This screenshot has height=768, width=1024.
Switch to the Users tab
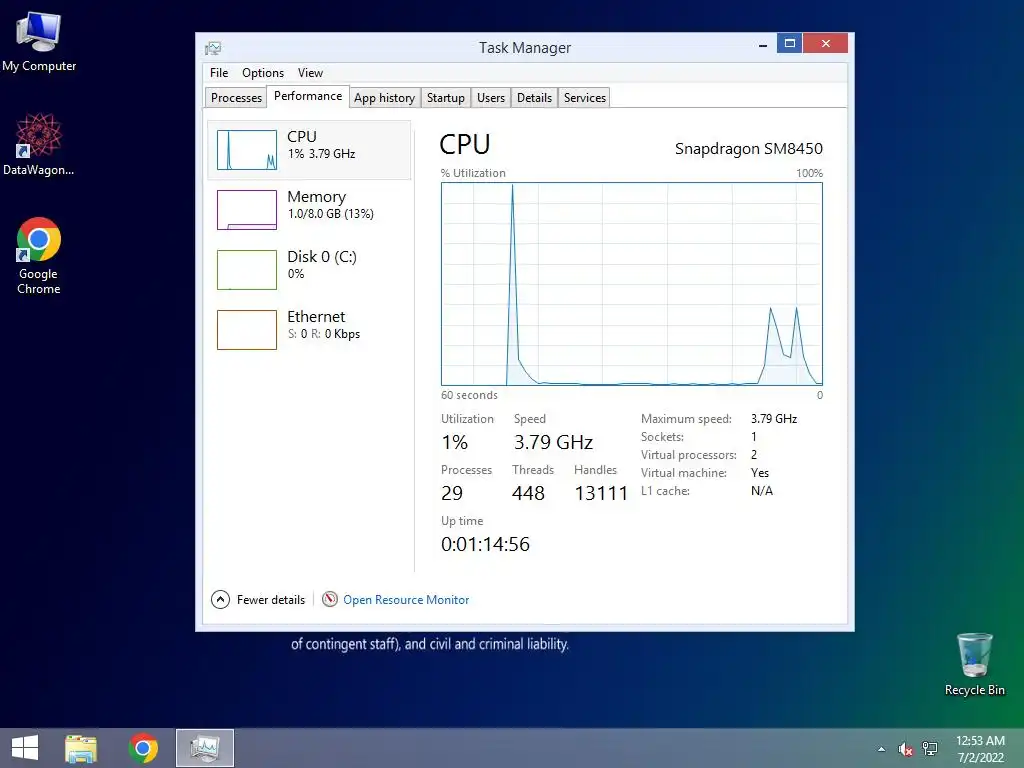[490, 97]
